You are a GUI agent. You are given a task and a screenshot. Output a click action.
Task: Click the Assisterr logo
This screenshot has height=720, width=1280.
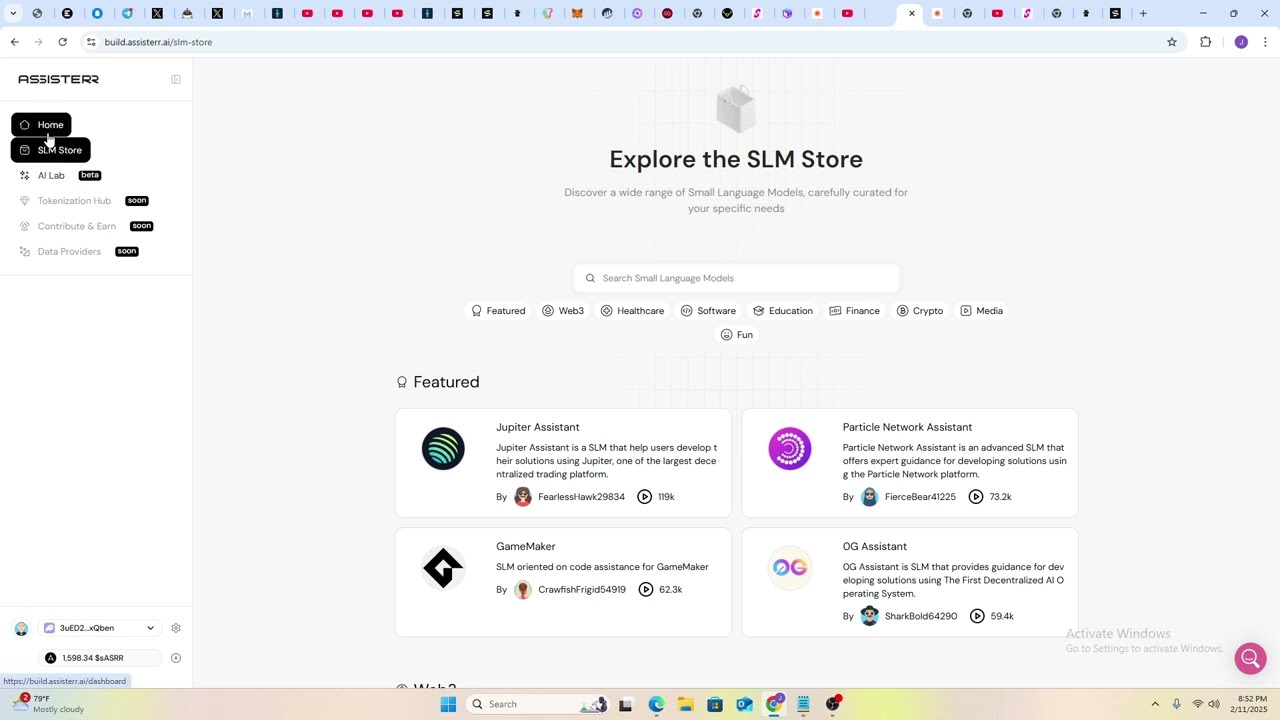pyautogui.click(x=58, y=79)
